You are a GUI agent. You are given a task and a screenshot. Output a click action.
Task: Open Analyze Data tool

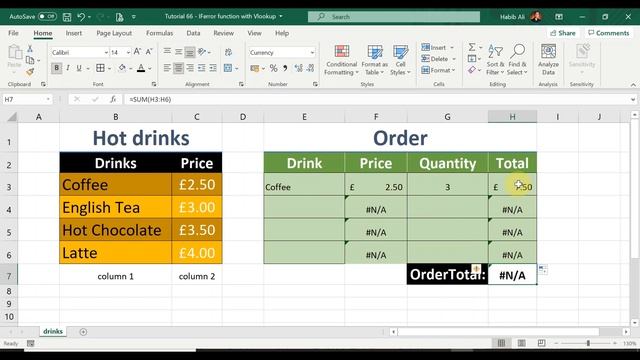click(x=548, y=60)
